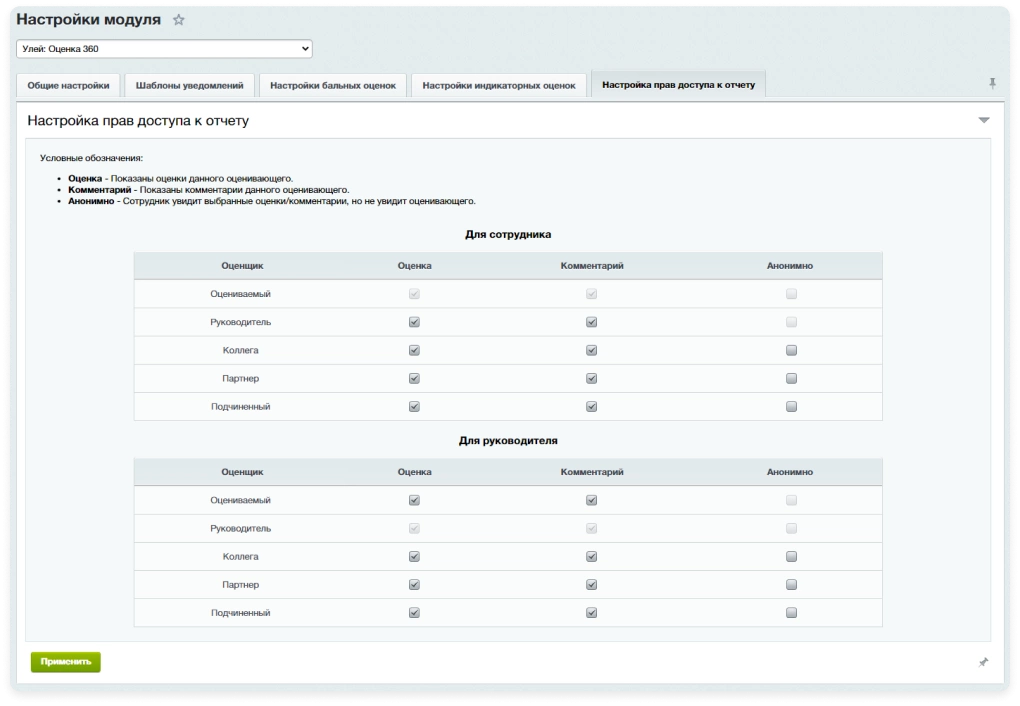
Task: Click the Для руководителя table heading
Action: click(x=508, y=441)
